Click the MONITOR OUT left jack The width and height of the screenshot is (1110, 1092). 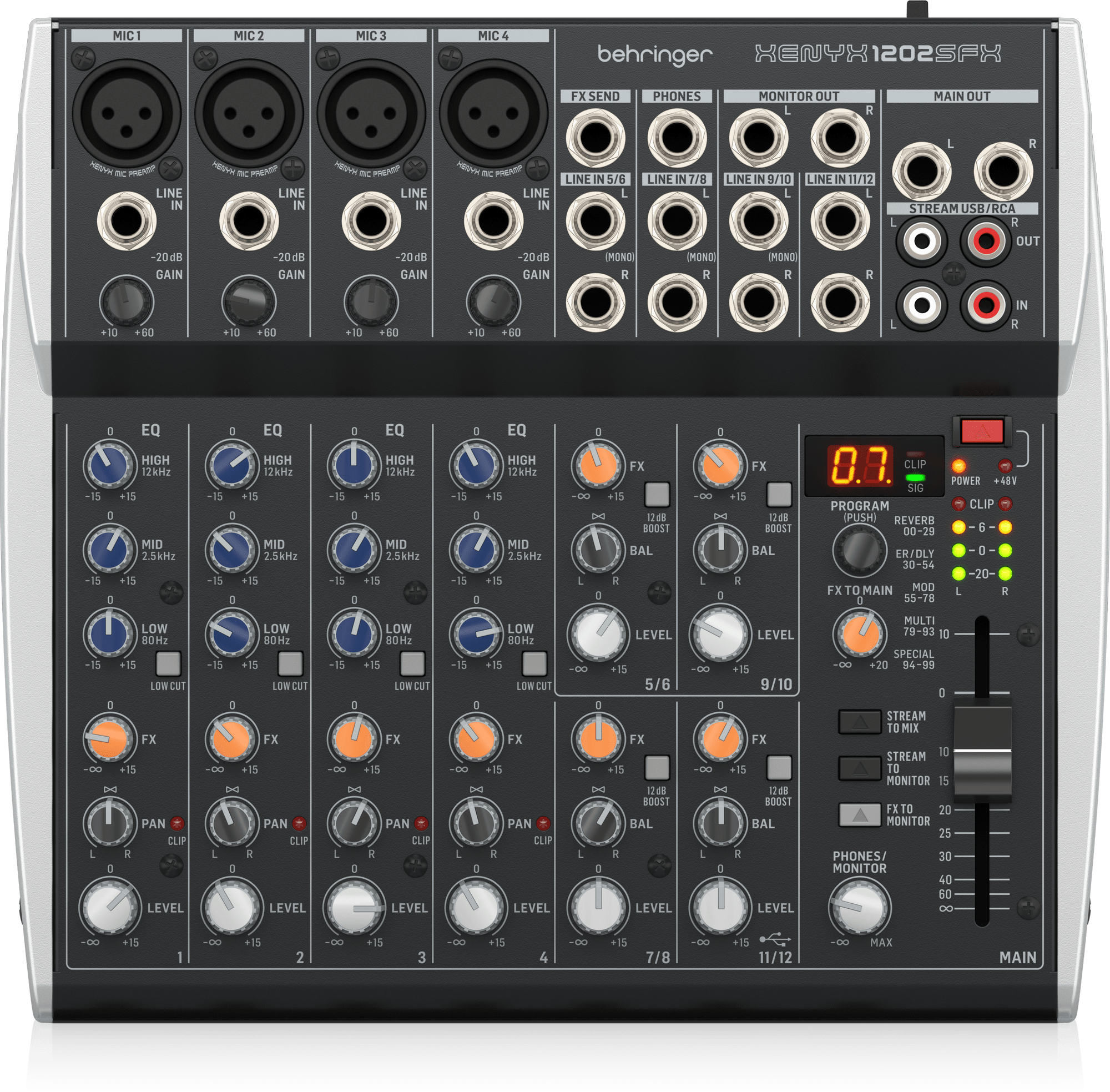tap(759, 138)
